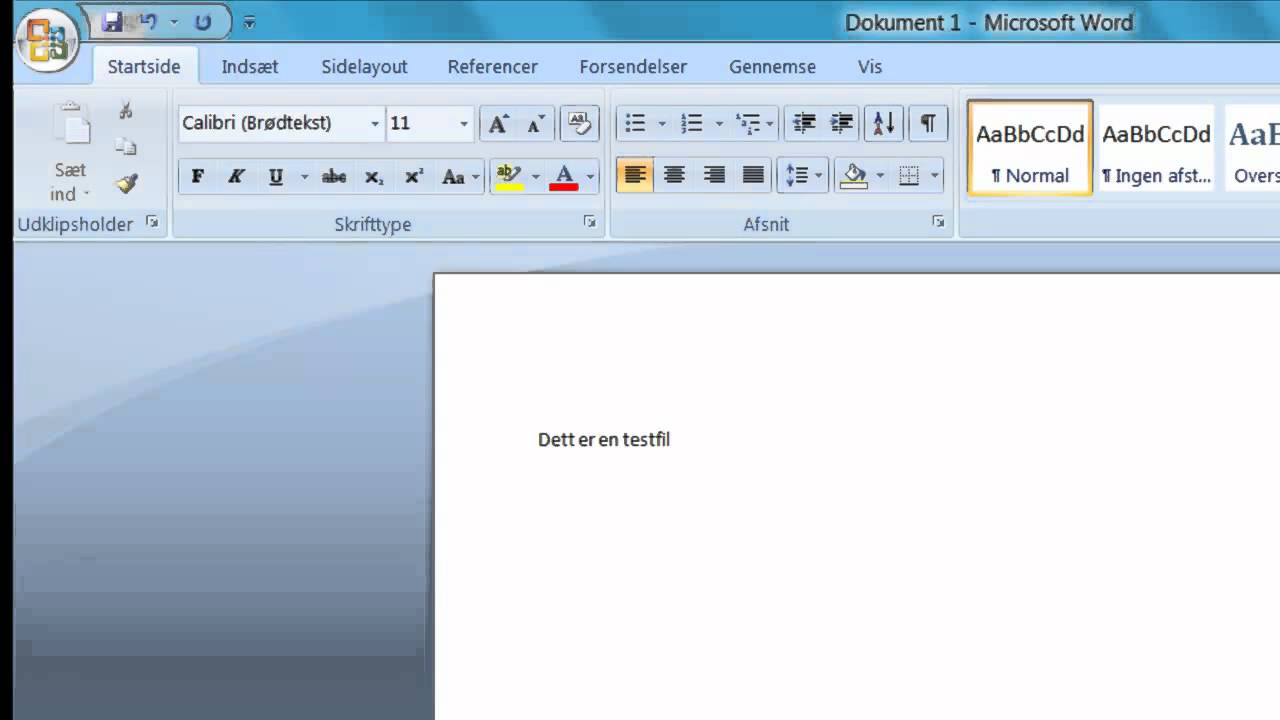Open the bullet library dropdown
Viewport: 1280px width, 720px height.
click(x=662, y=123)
